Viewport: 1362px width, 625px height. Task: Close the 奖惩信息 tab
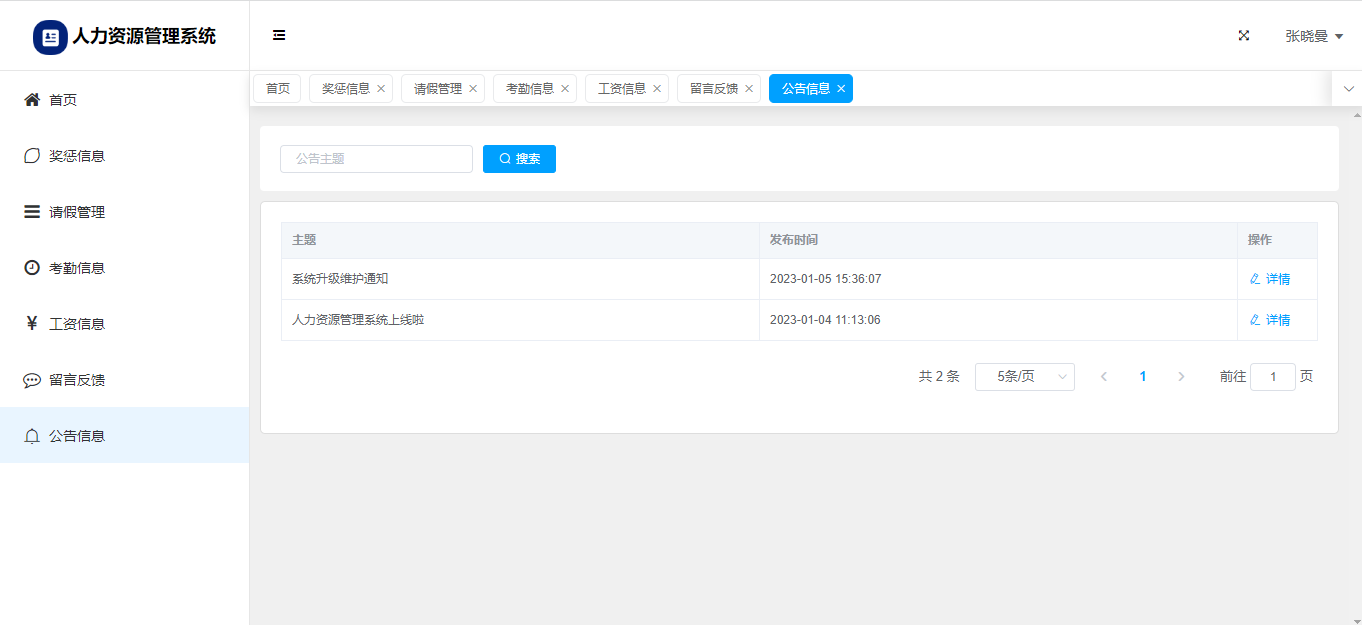pos(381,89)
